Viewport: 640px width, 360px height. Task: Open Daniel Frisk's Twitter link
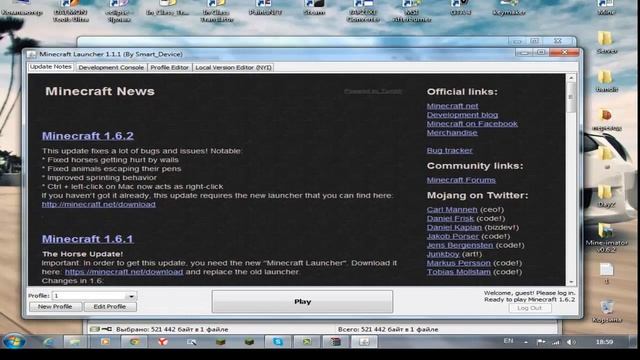[450, 218]
